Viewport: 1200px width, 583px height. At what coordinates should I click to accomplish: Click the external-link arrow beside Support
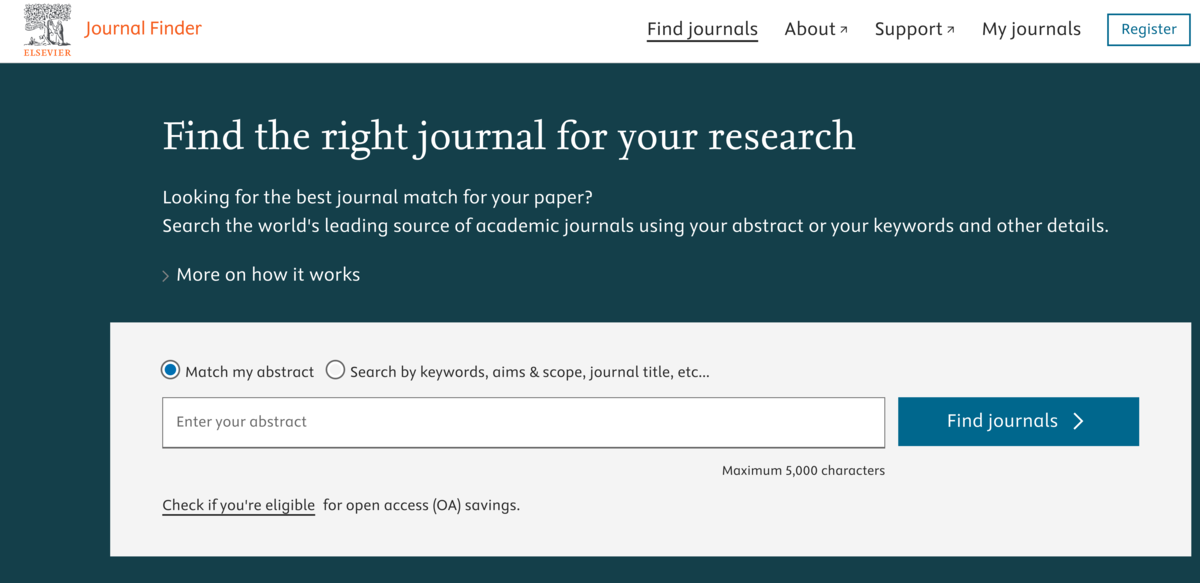point(950,30)
